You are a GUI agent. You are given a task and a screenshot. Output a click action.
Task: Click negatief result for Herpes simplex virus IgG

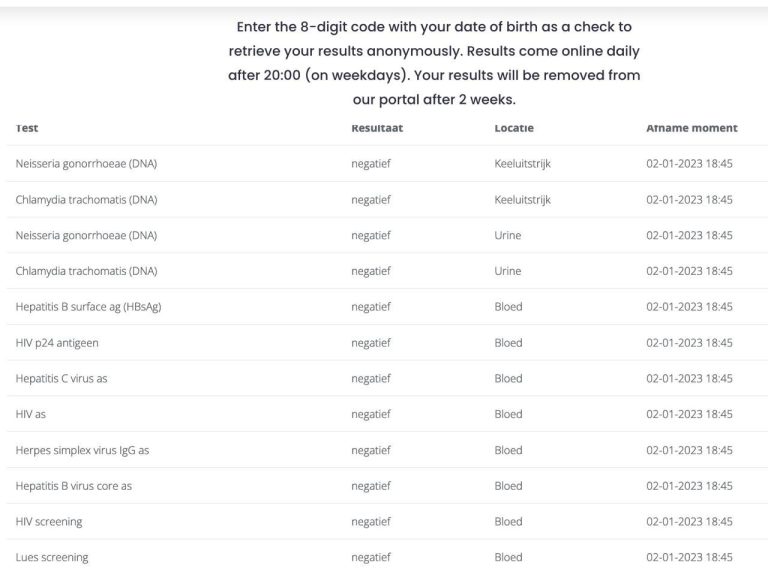pos(371,450)
